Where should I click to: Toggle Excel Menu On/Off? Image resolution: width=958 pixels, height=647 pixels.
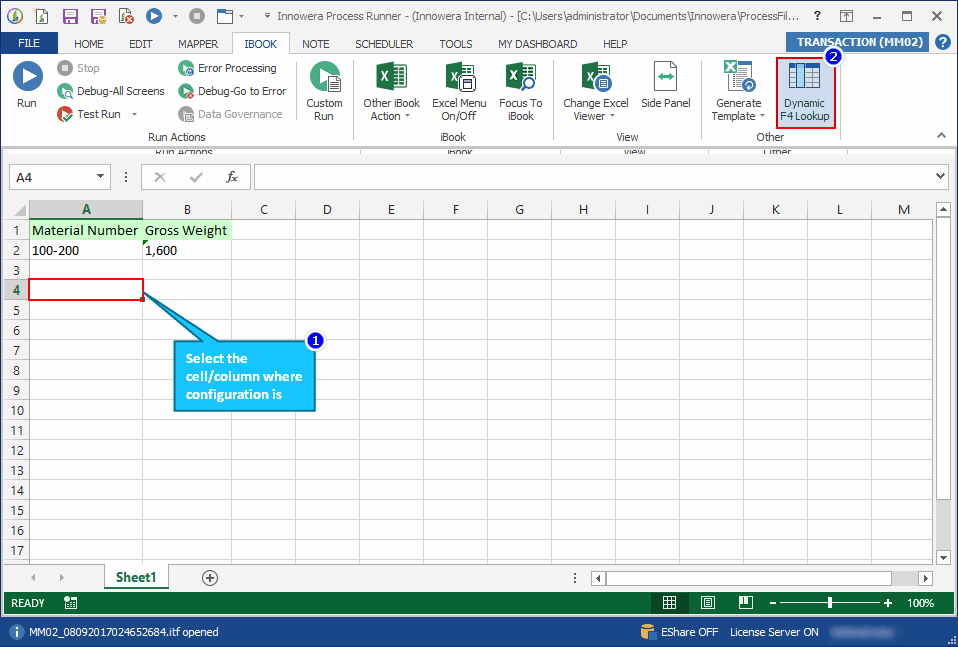tap(459, 90)
